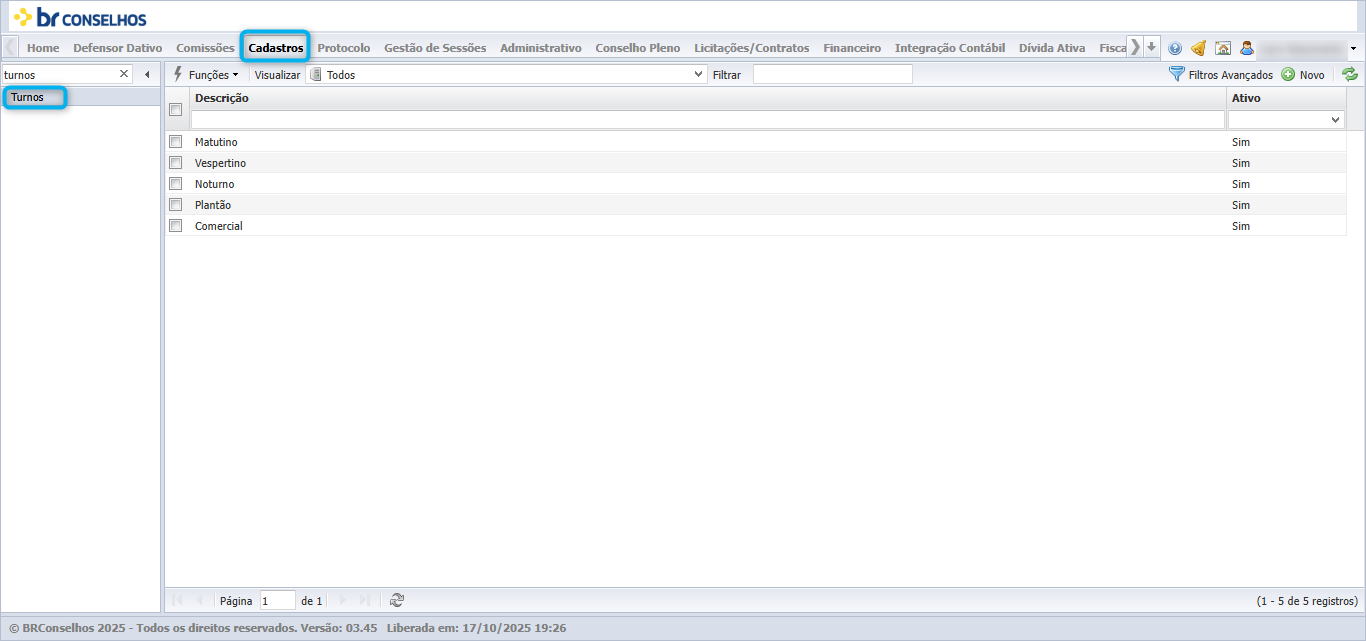The width and height of the screenshot is (1366, 641).
Task: Tick the select-all checkbox in the table header
Action: pyautogui.click(x=175, y=110)
